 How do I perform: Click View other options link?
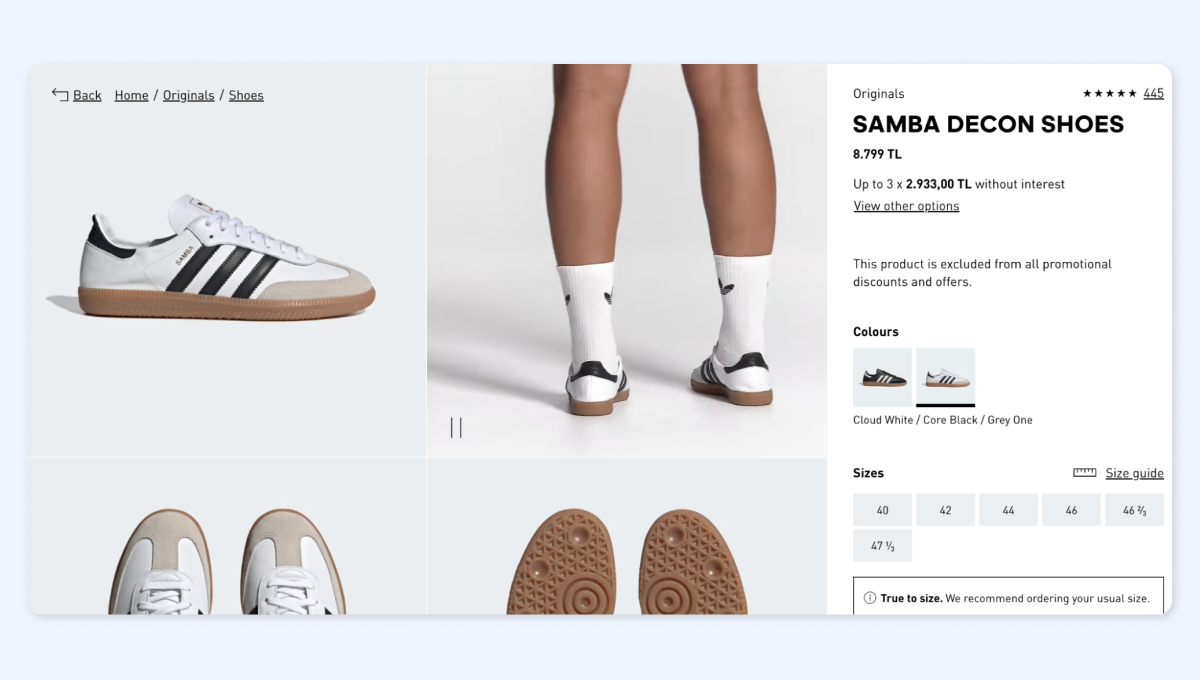tap(906, 207)
